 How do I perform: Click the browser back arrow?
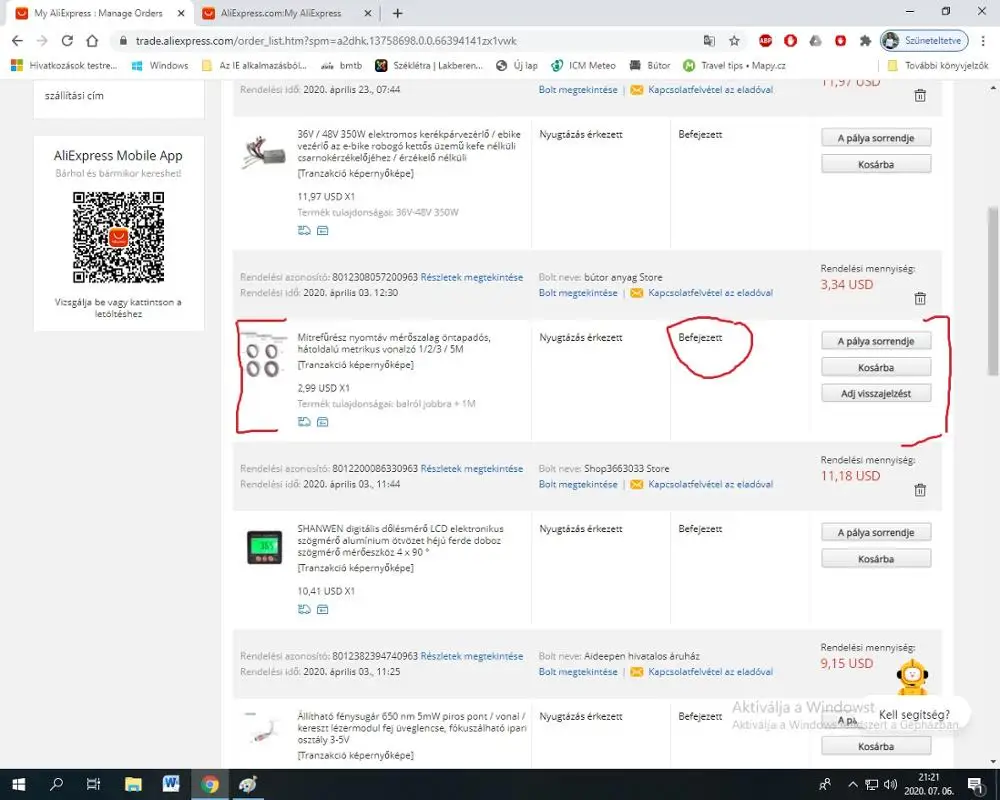point(17,41)
